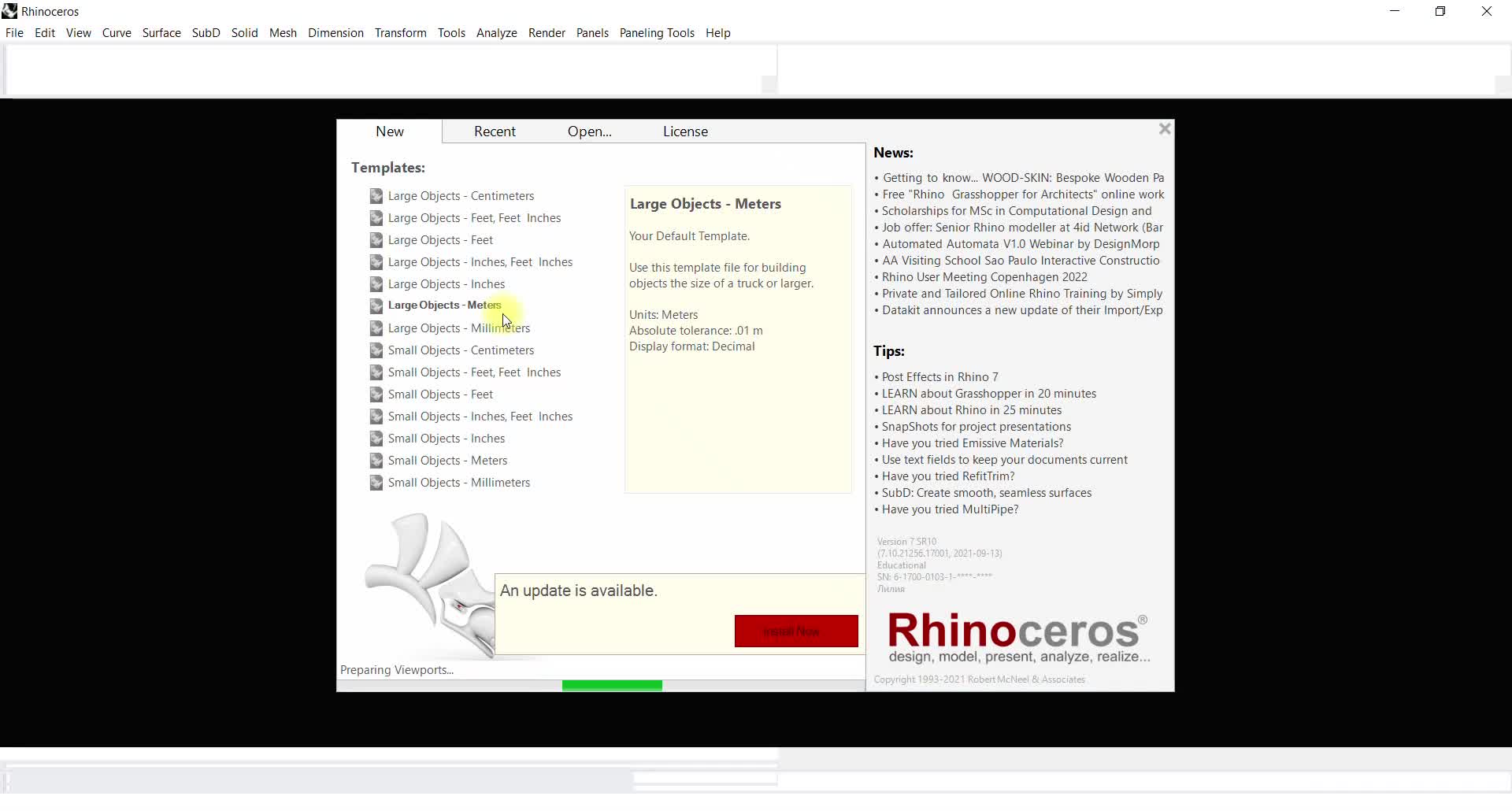Image resolution: width=1512 pixels, height=811 pixels.
Task: Select the New tab
Action: coord(390,131)
